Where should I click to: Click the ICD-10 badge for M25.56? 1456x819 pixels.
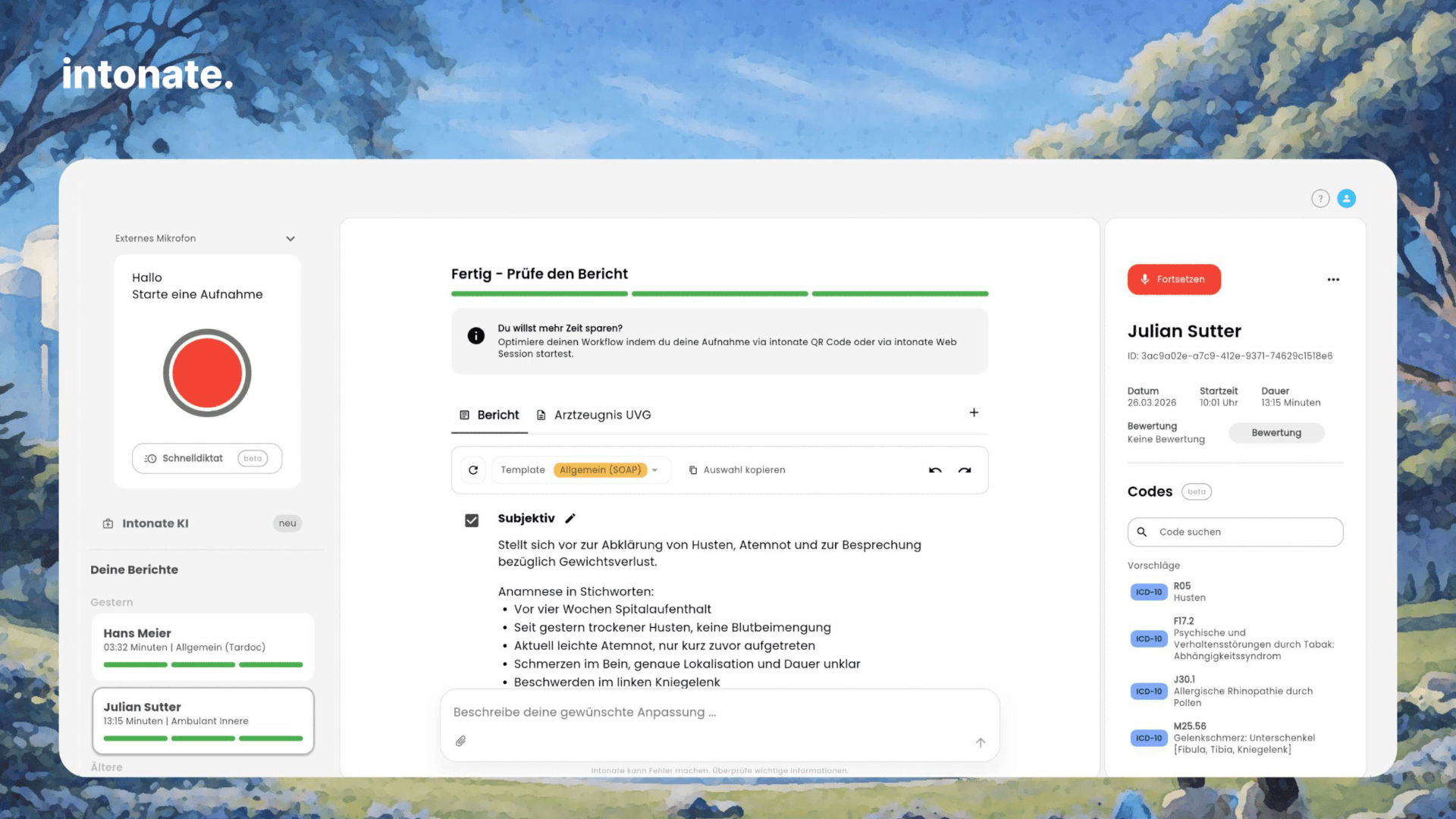(1148, 738)
